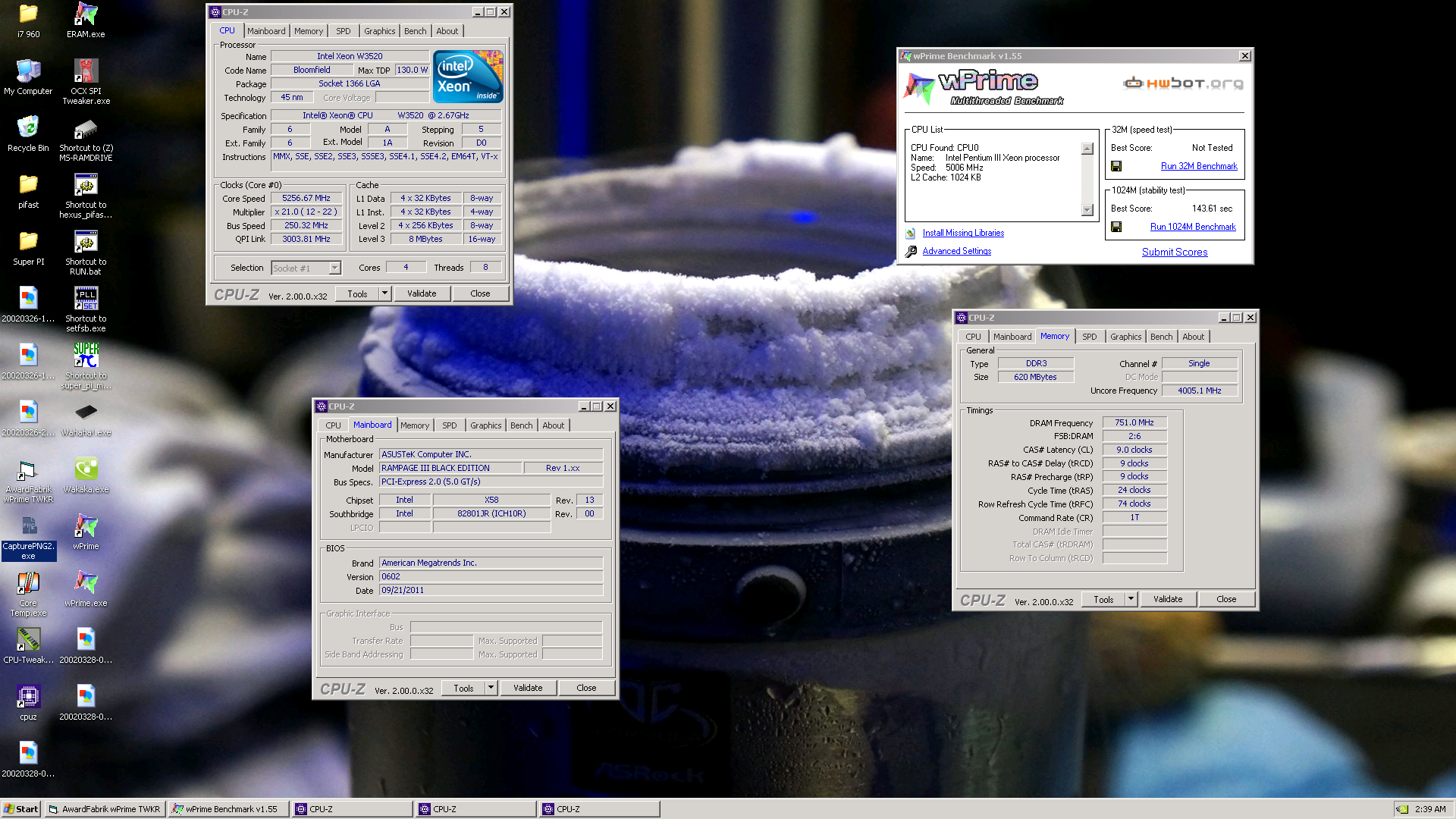Open SPD tab in top CPU-Z window
The height and width of the screenshot is (819, 1456).
point(344,31)
